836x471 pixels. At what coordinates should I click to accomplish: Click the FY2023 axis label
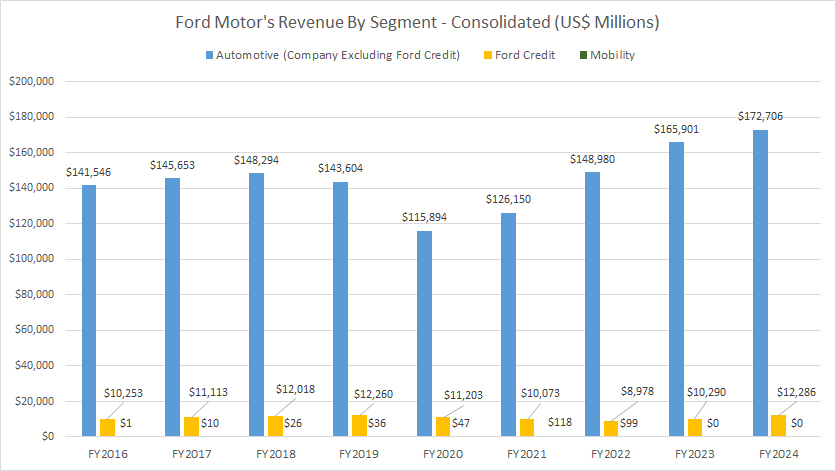(x=695, y=454)
